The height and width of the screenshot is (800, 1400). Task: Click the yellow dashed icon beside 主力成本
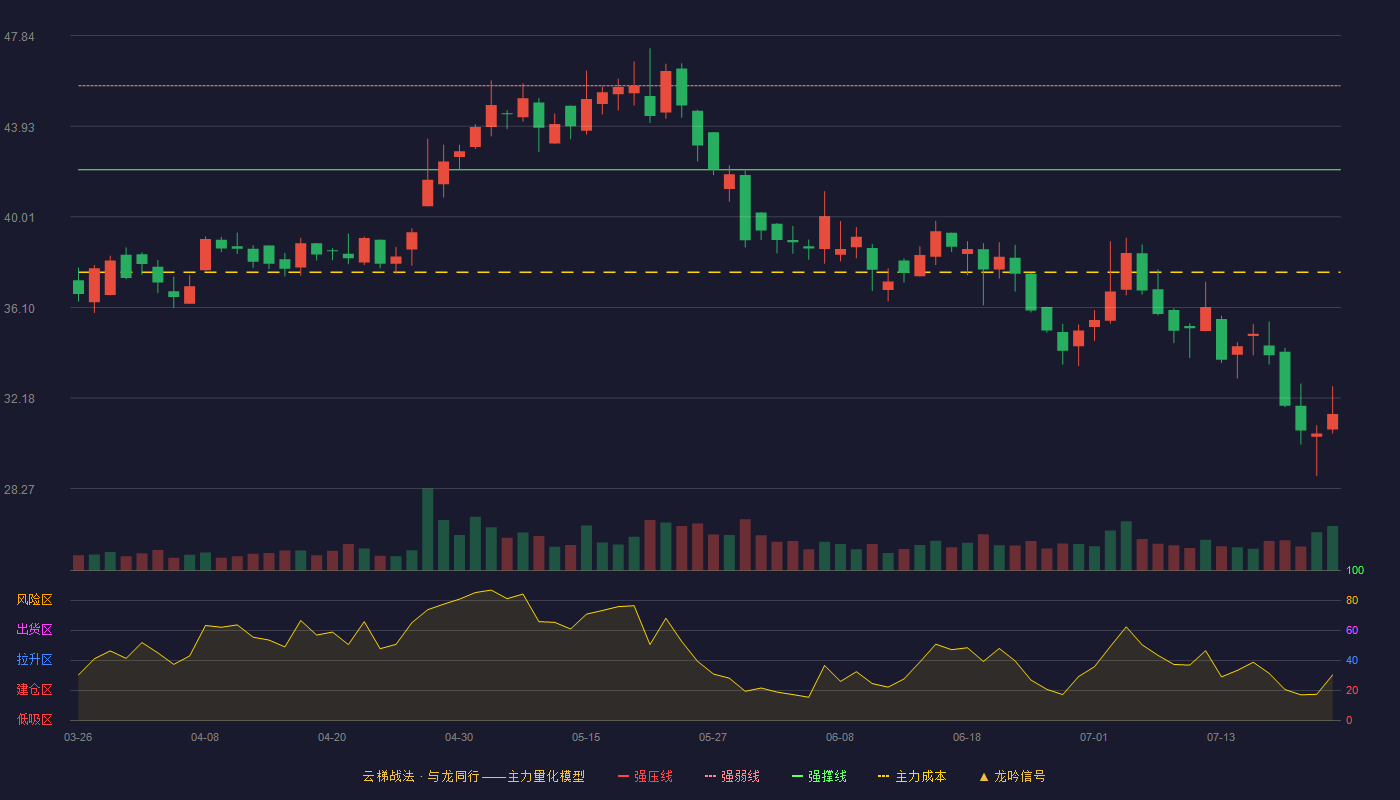point(883,776)
